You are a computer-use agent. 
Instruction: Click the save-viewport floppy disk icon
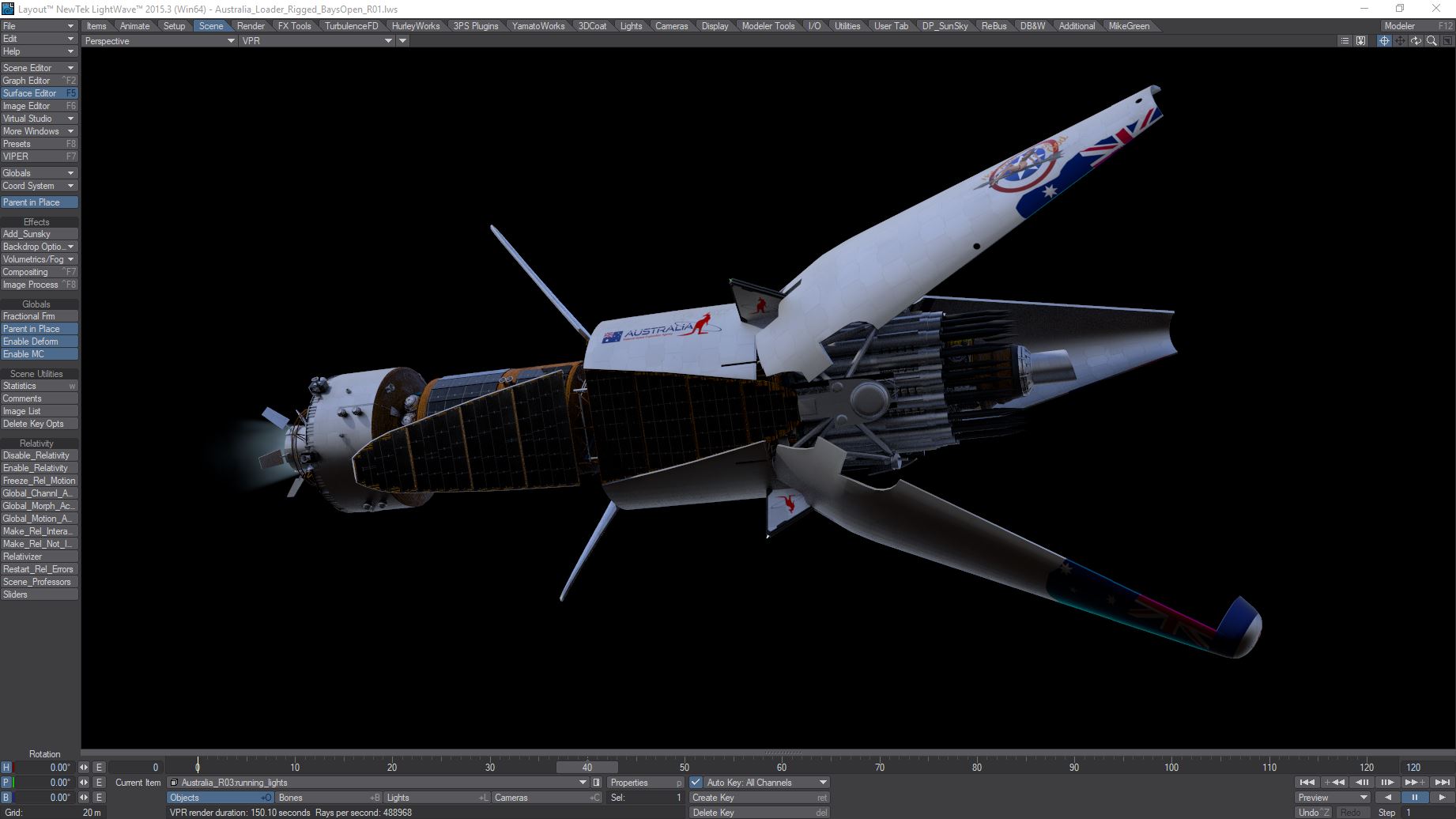click(x=1360, y=41)
